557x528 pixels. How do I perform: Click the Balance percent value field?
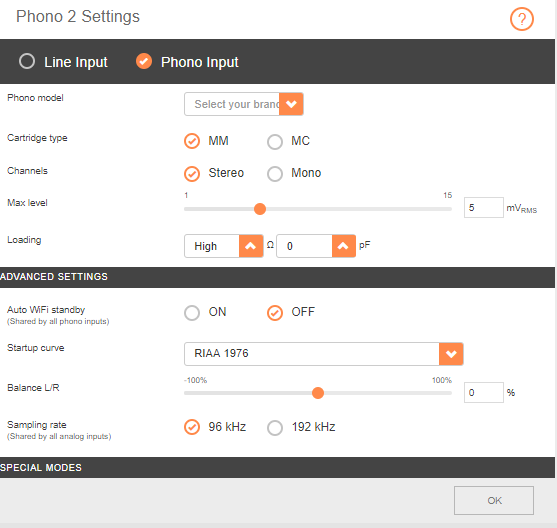483,393
